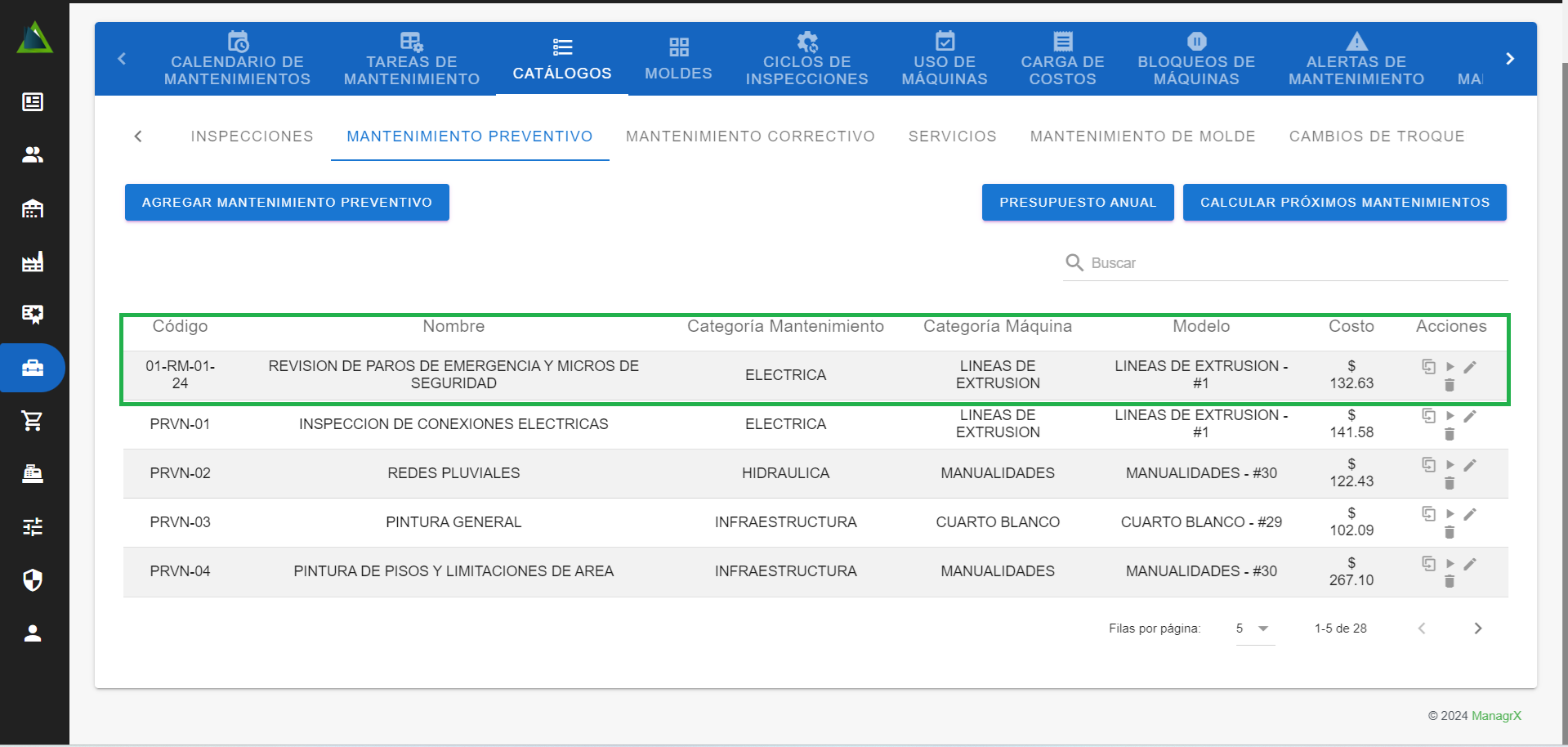Open the shield security sidebar icon

coord(33,580)
